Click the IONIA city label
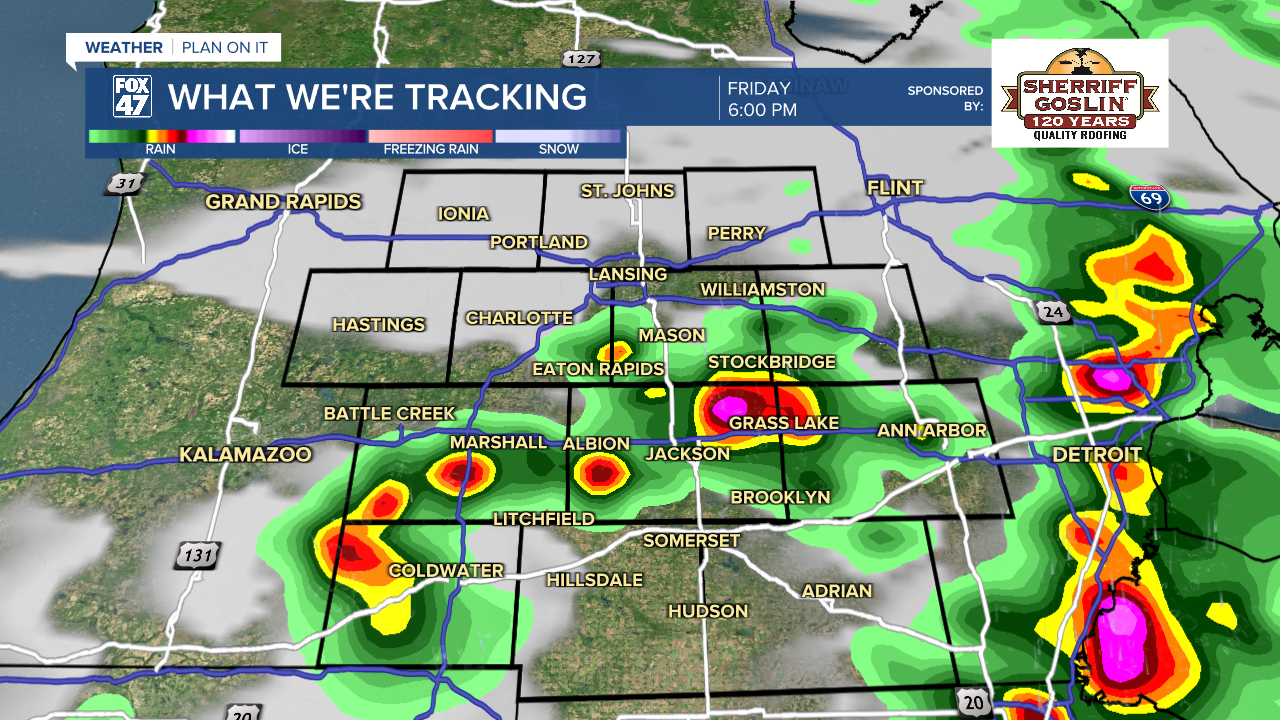This screenshot has width=1280, height=720. pos(464,213)
